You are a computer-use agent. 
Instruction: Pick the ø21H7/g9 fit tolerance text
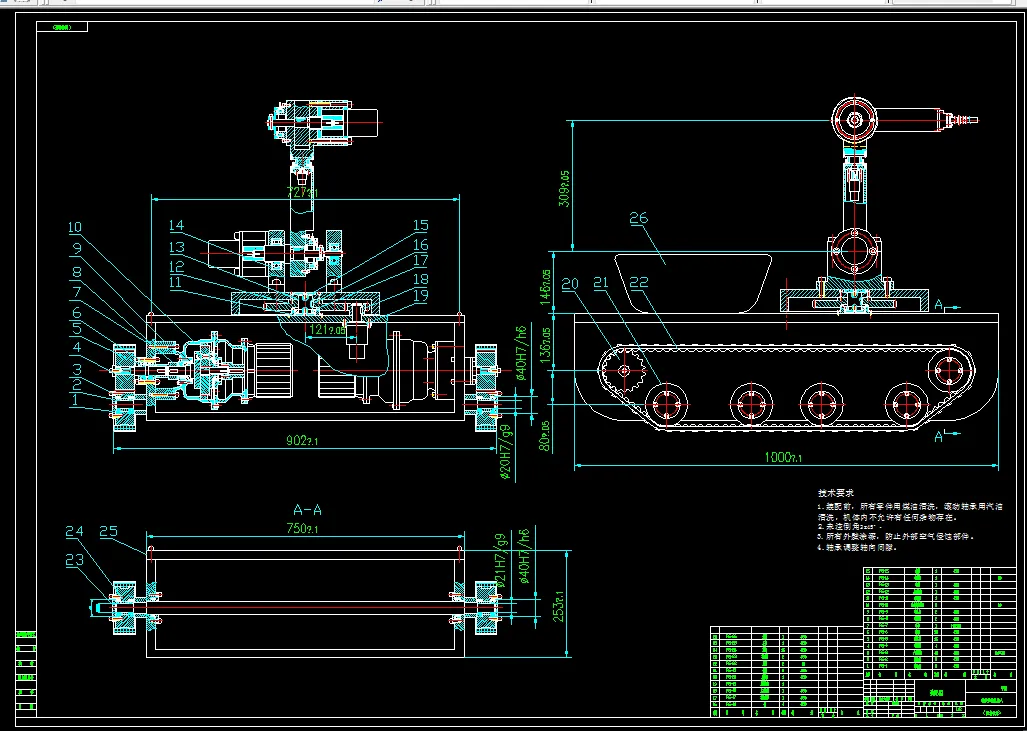[x=502, y=561]
